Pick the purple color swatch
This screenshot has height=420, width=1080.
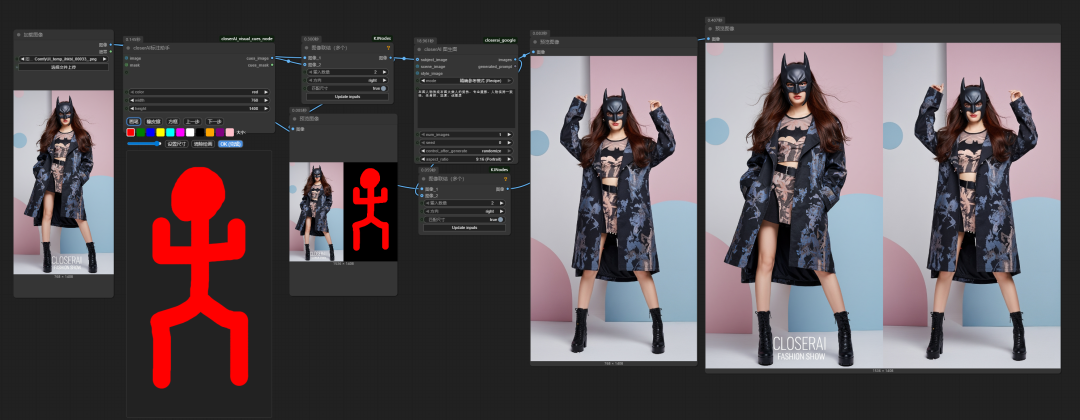point(220,132)
